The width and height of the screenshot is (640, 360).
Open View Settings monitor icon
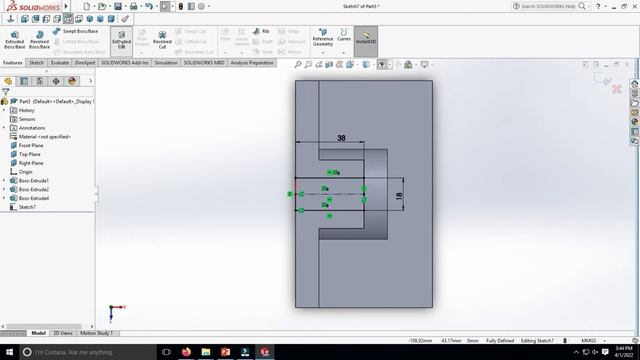click(x=424, y=64)
